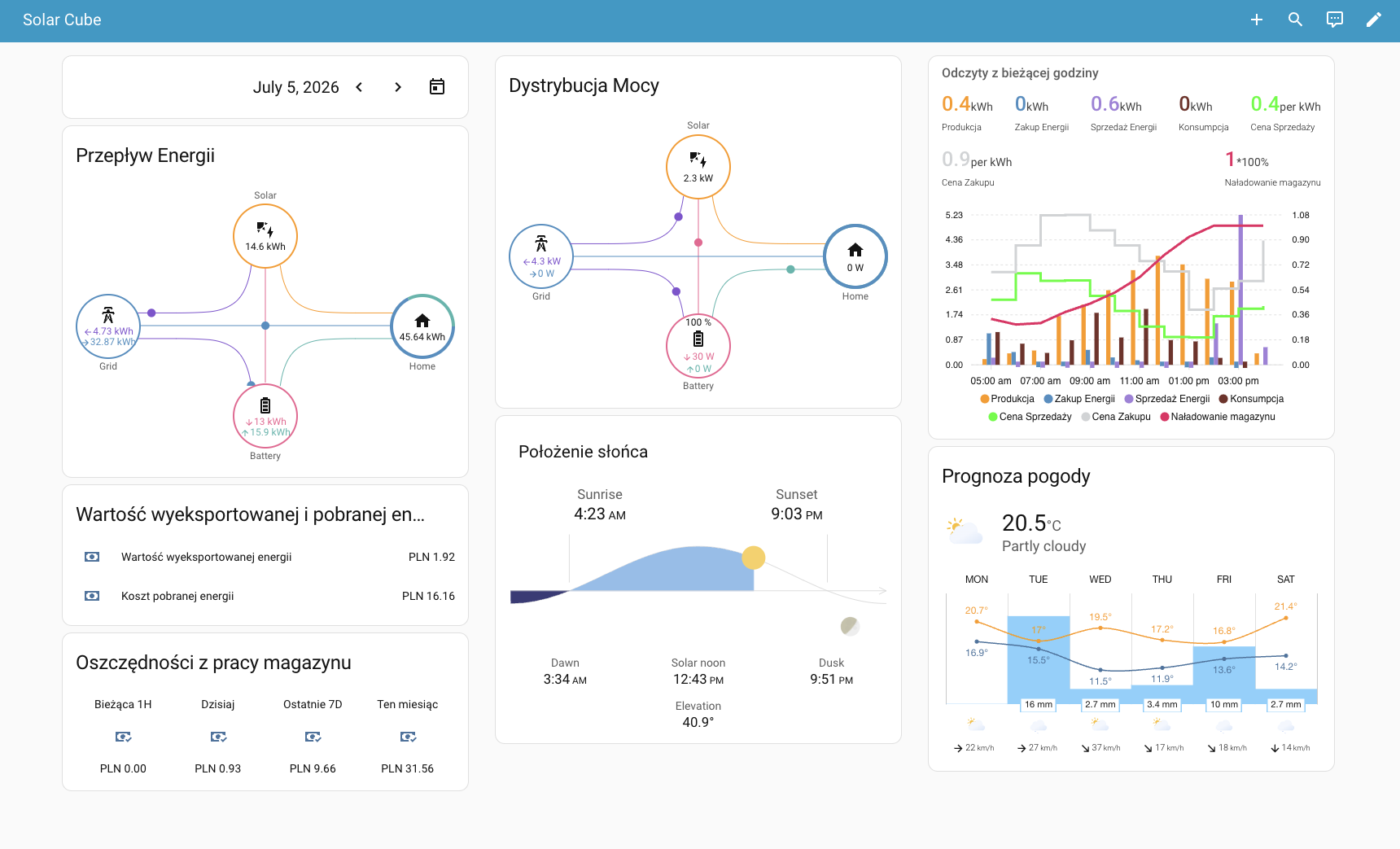Toggle Sprzedaż Energii series in legend
This screenshot has width=1400, height=849.
coord(1167,399)
